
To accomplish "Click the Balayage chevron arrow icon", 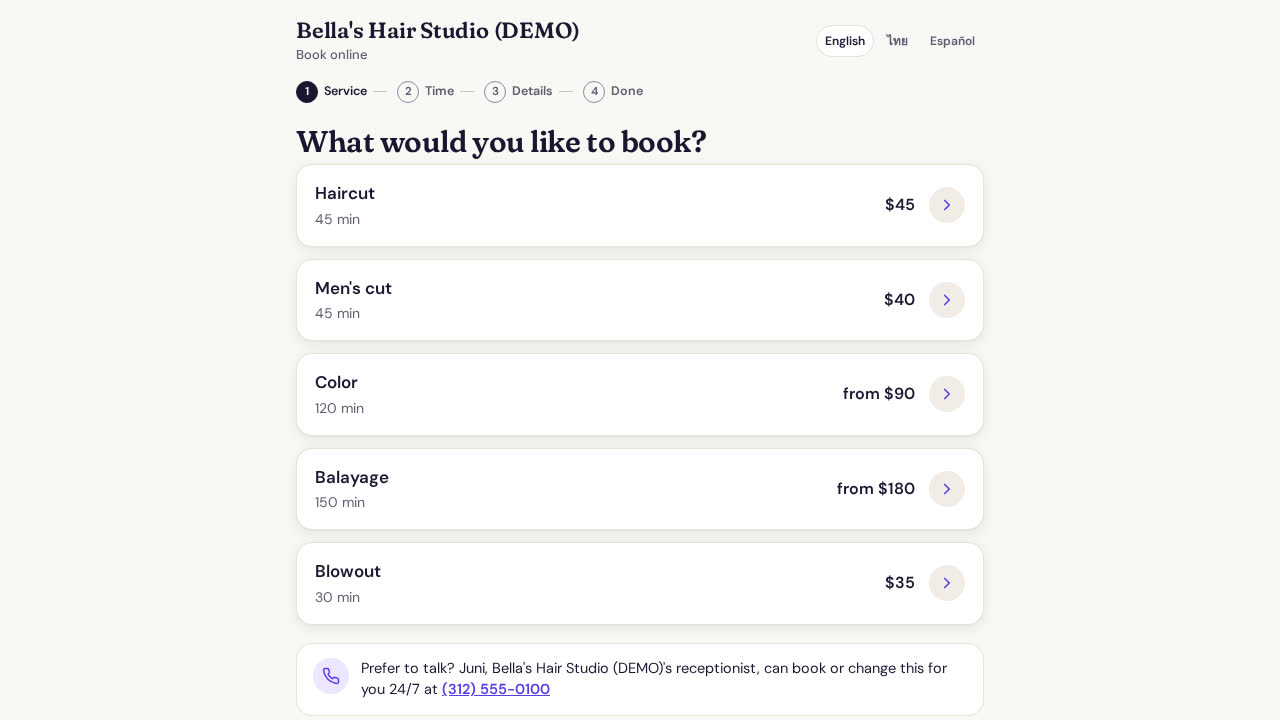I will click(947, 489).
